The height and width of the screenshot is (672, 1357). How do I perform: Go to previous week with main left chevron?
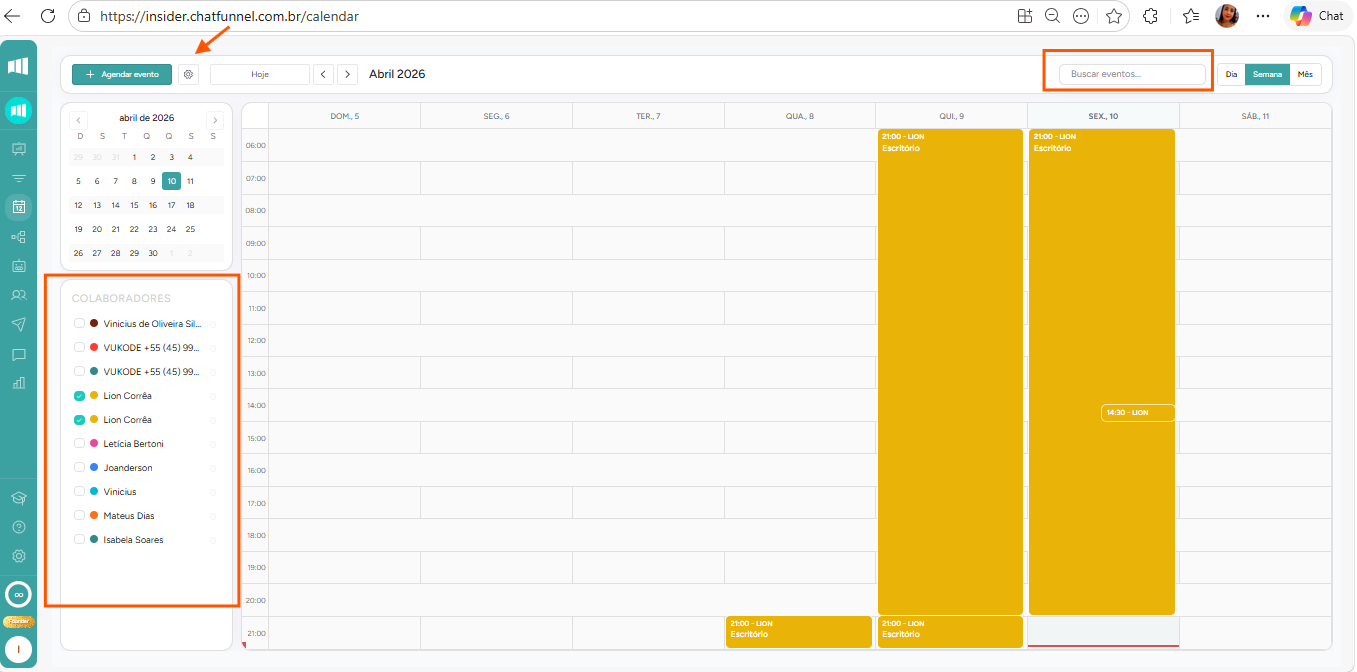tap(323, 74)
